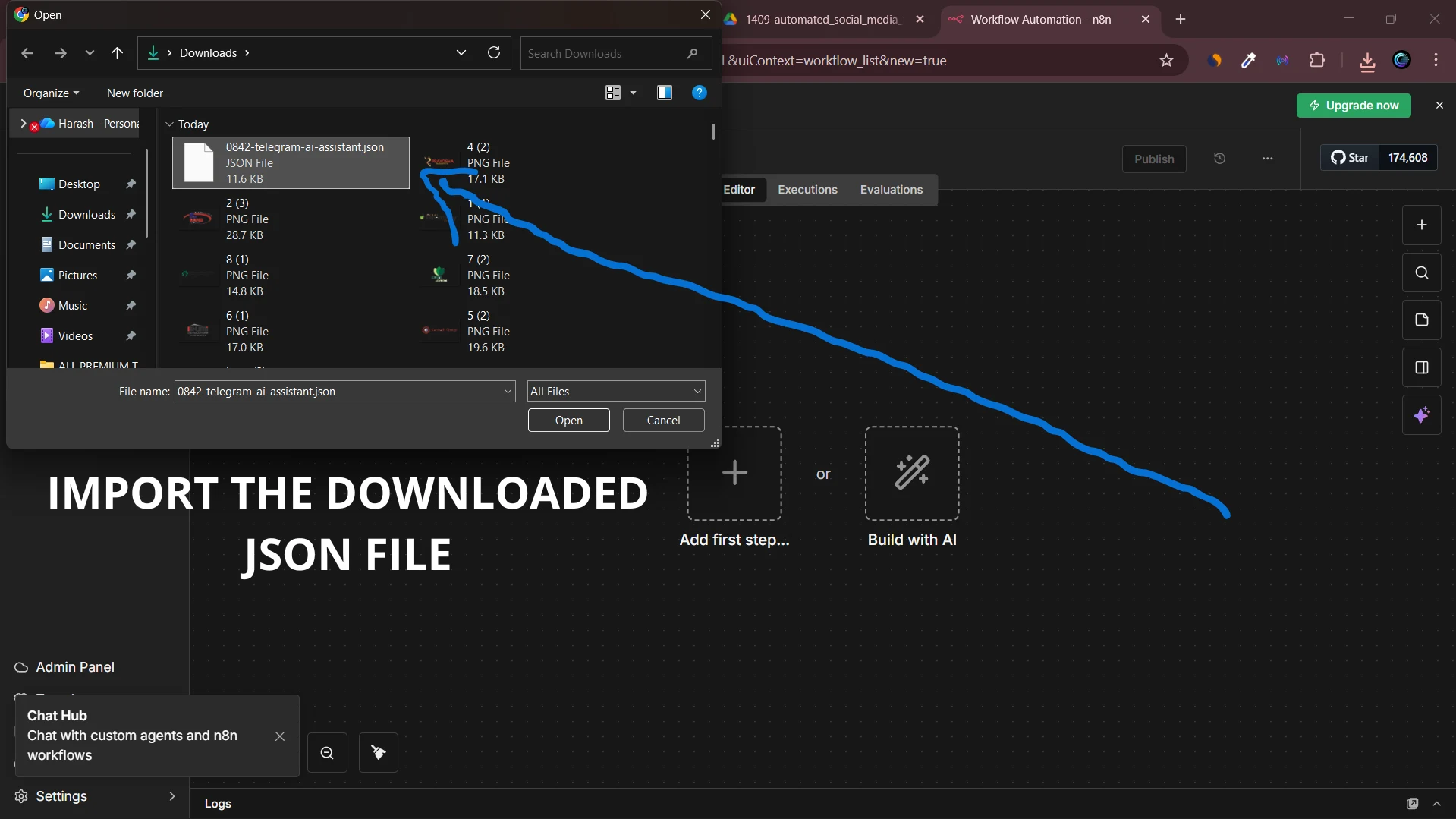
Task: Open workflow history via the clock icon
Action: [x=1219, y=159]
